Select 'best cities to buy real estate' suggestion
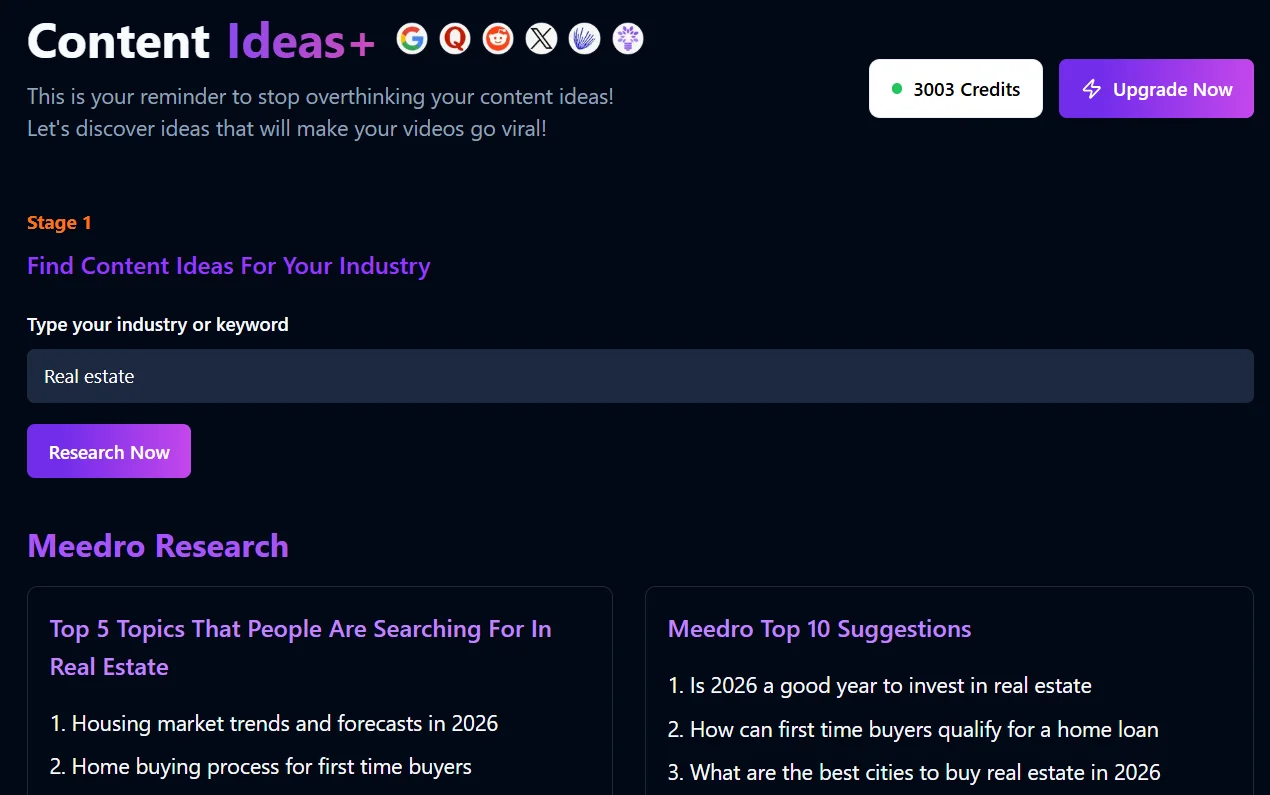The image size is (1270, 795). [x=914, y=773]
